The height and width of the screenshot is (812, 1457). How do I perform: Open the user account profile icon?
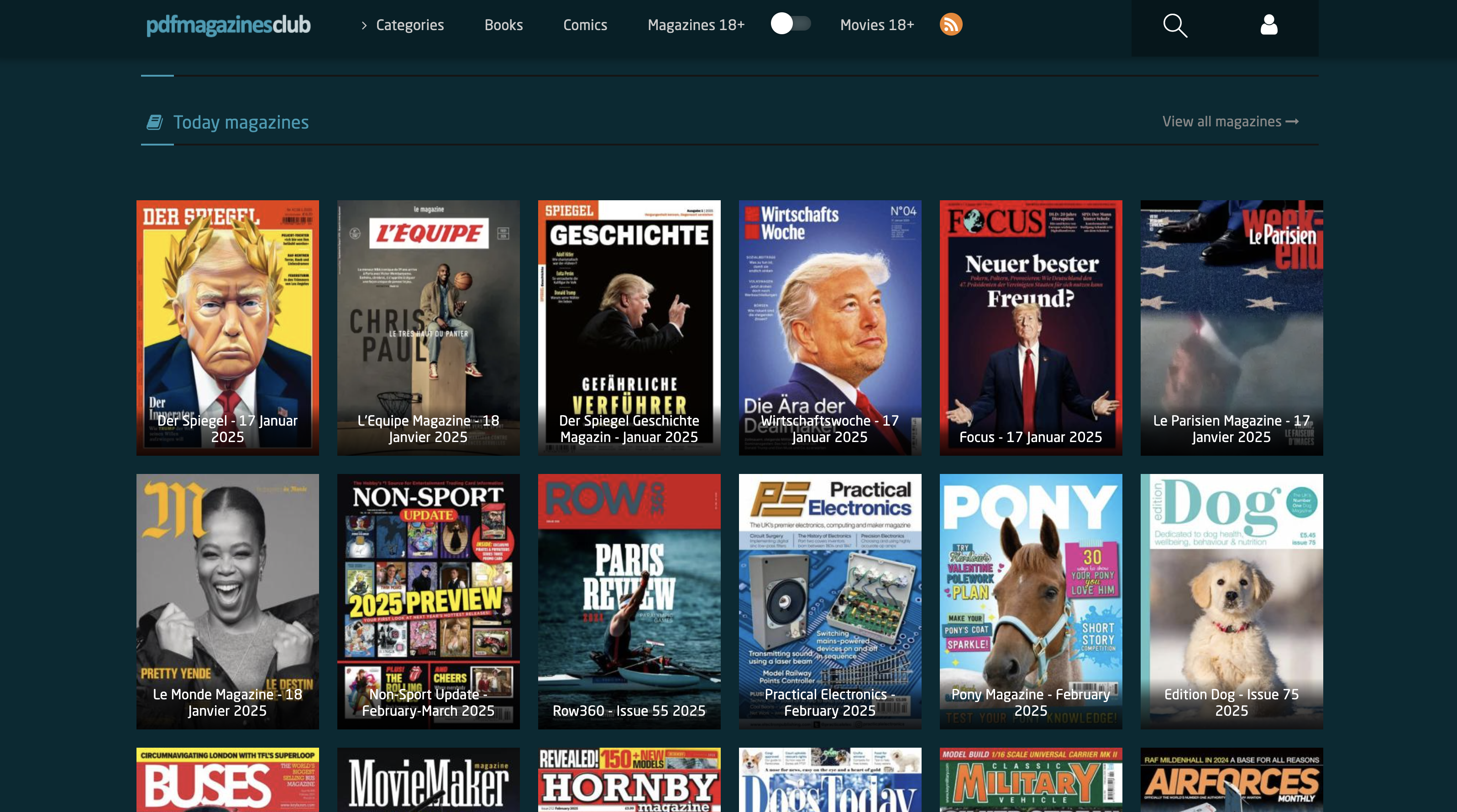pos(1268,25)
